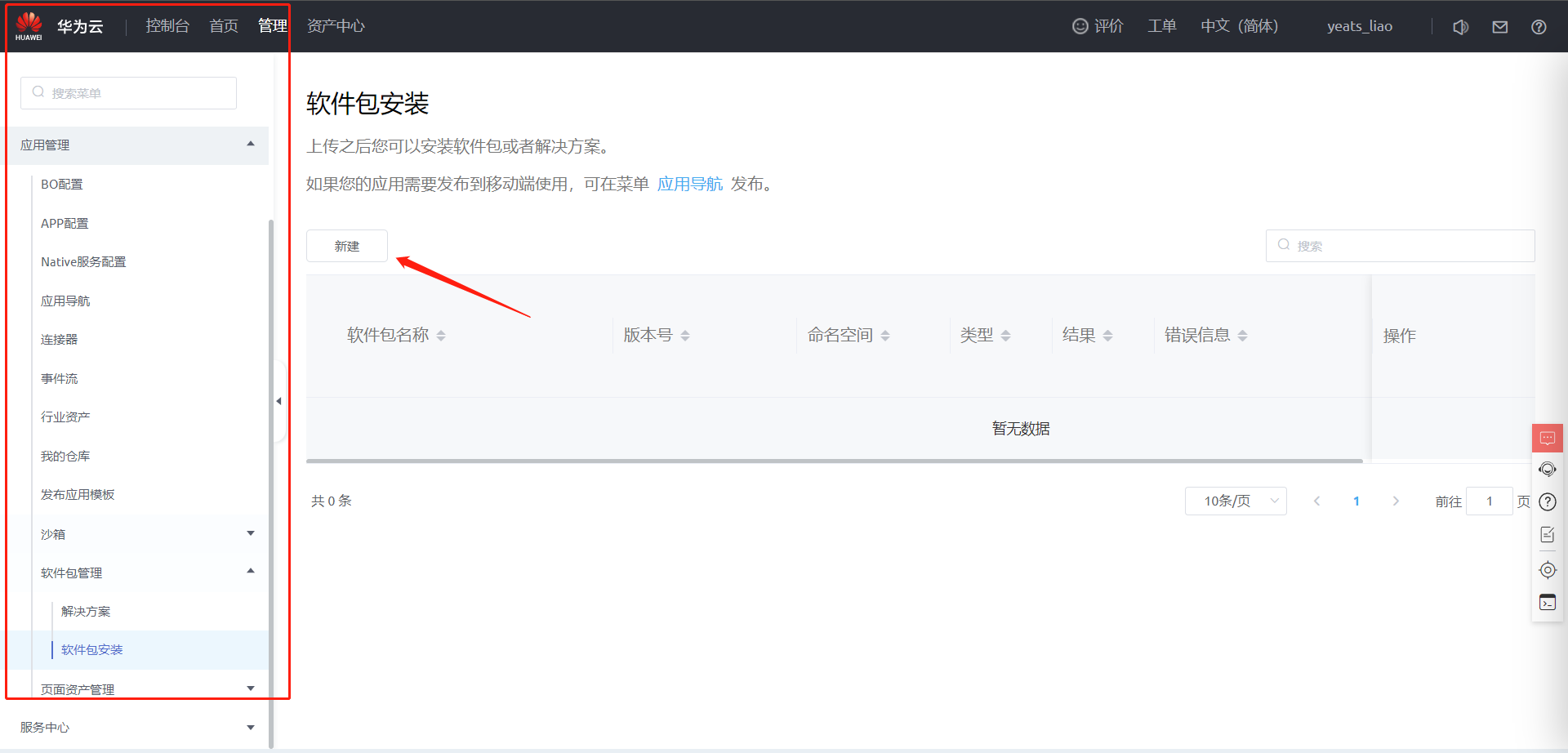Open 发布应用模板 in sidebar
The image size is (1568, 753).
pos(78,495)
